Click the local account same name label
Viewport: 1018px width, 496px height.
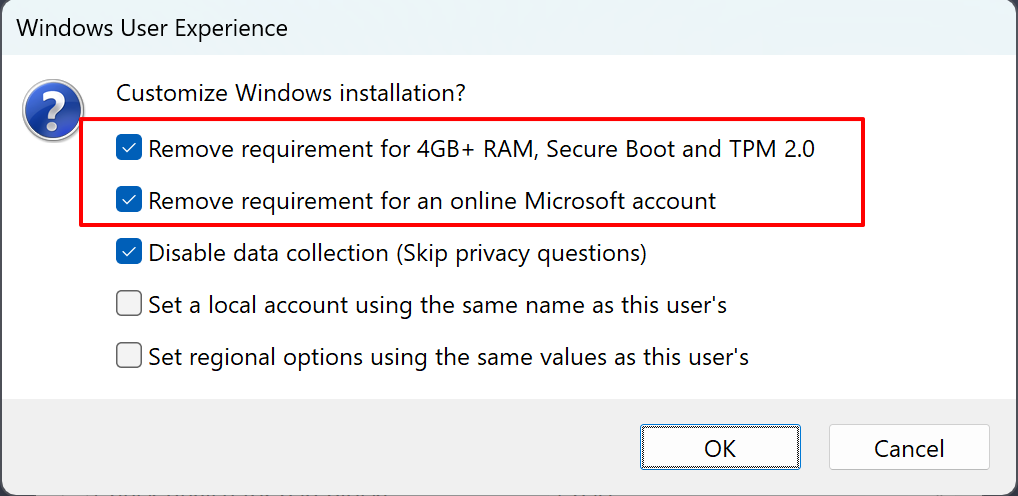click(x=437, y=305)
